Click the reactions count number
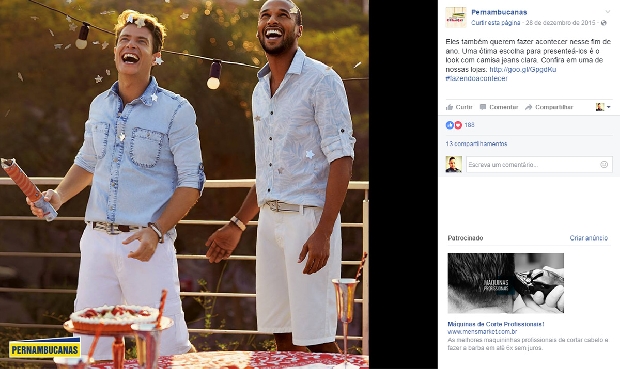 pos(469,125)
